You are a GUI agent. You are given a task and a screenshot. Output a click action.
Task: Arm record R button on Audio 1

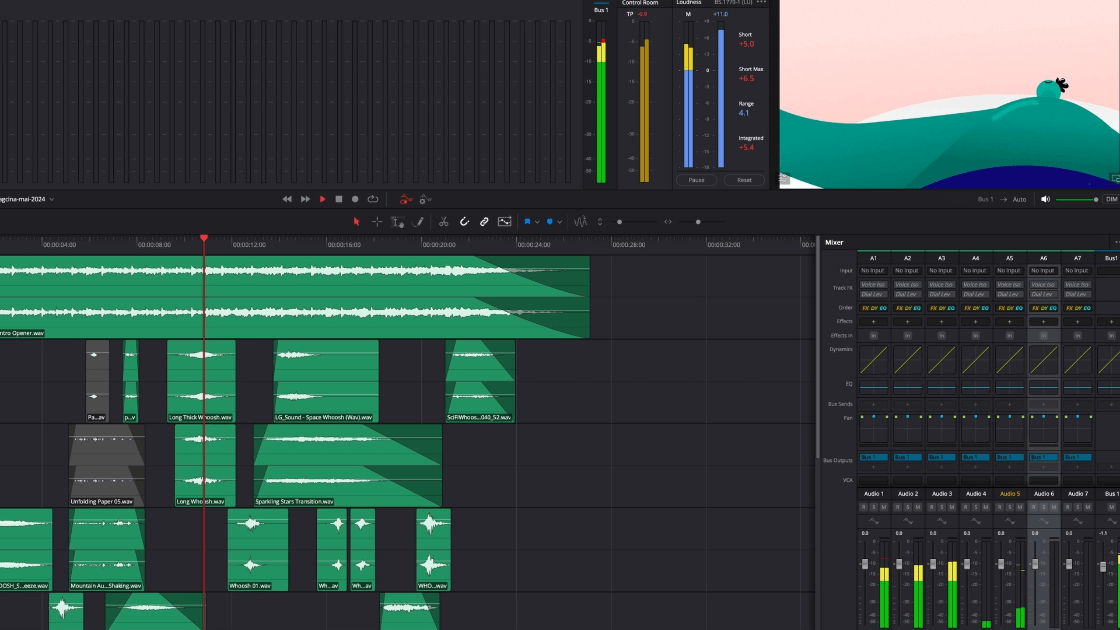(864, 507)
